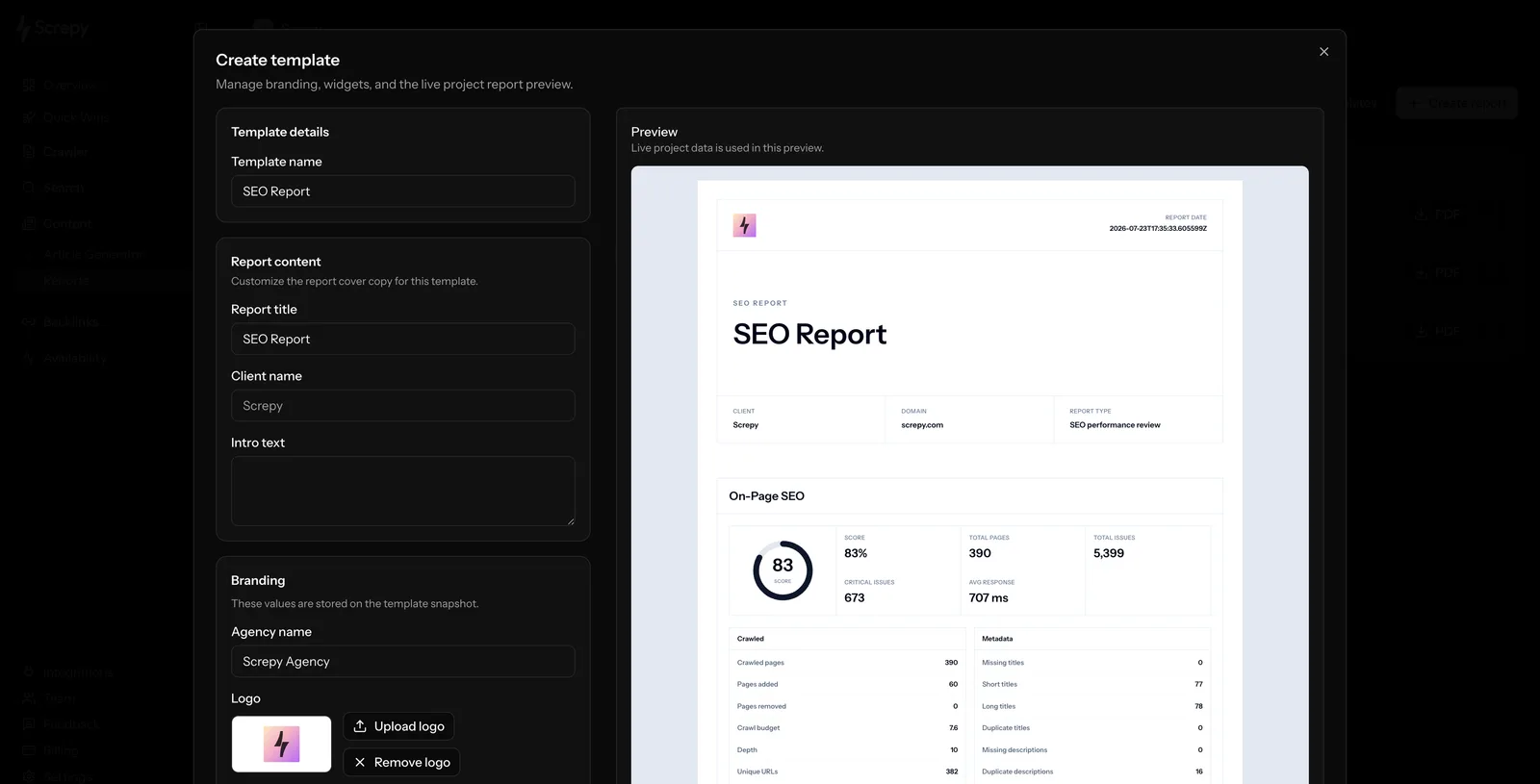Click the report date value in preview header
The height and width of the screenshot is (784, 1540).
(x=1158, y=229)
